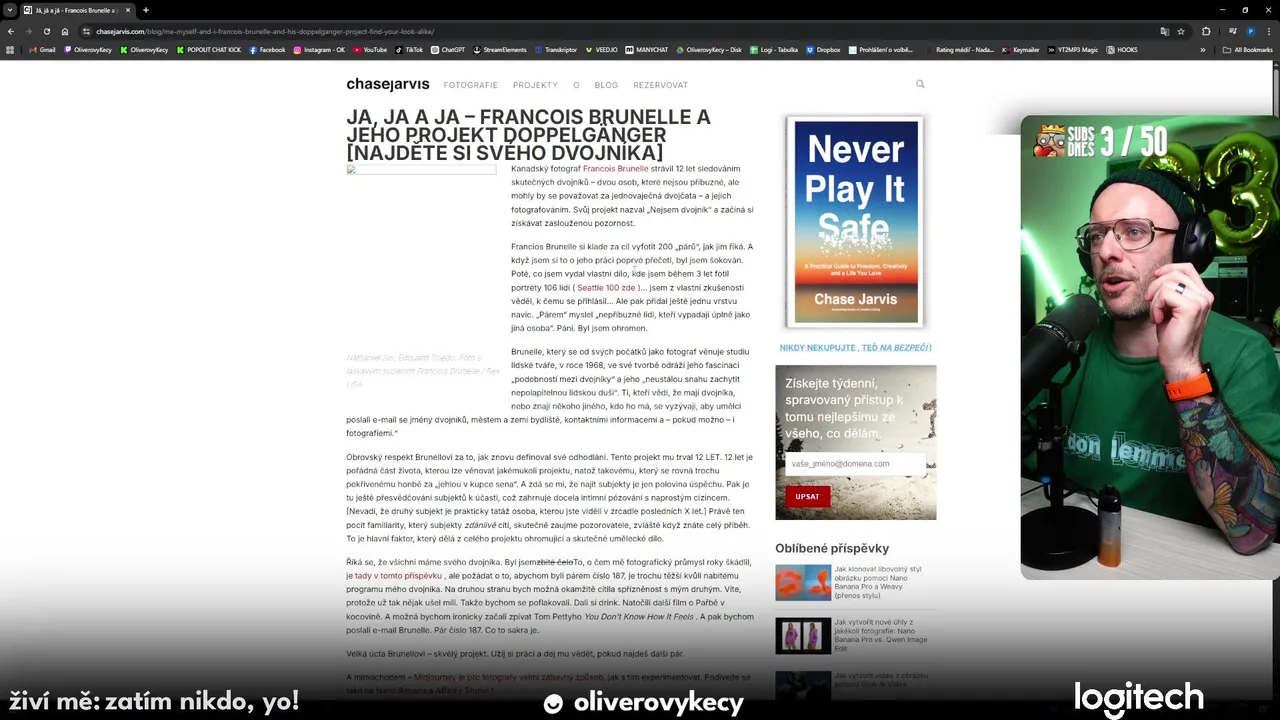This screenshot has height=720, width=1280.
Task: Open the OliverovyKecy – Disk bookmark
Action: click(709, 49)
